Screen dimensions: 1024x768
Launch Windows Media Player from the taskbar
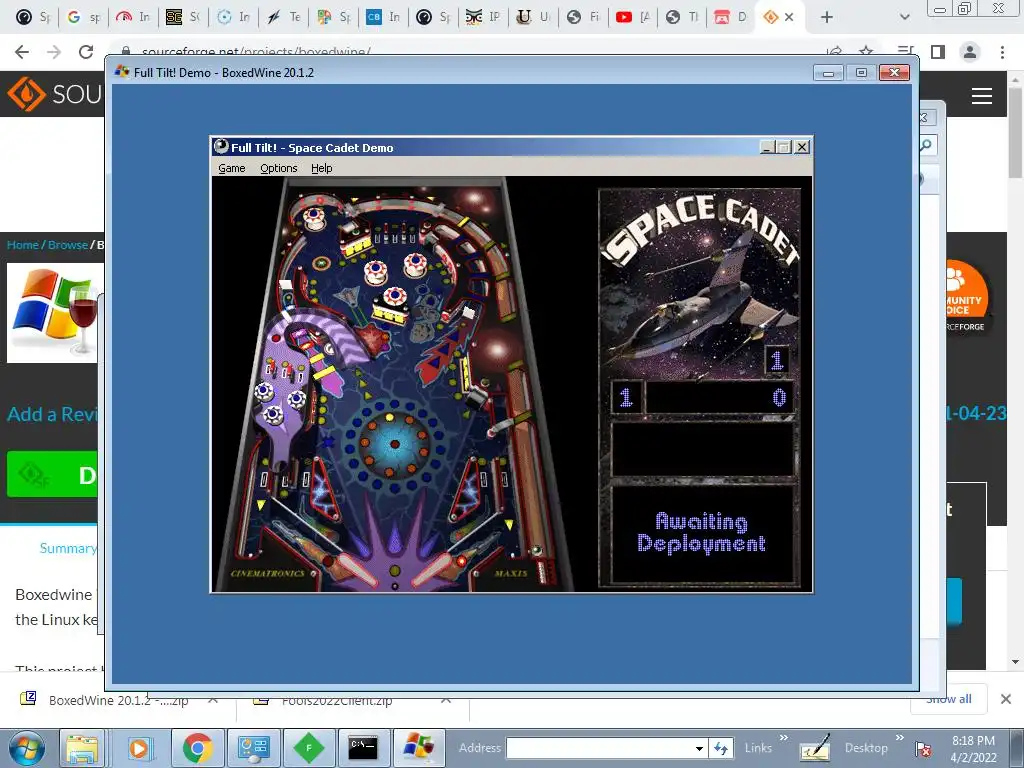pos(138,748)
